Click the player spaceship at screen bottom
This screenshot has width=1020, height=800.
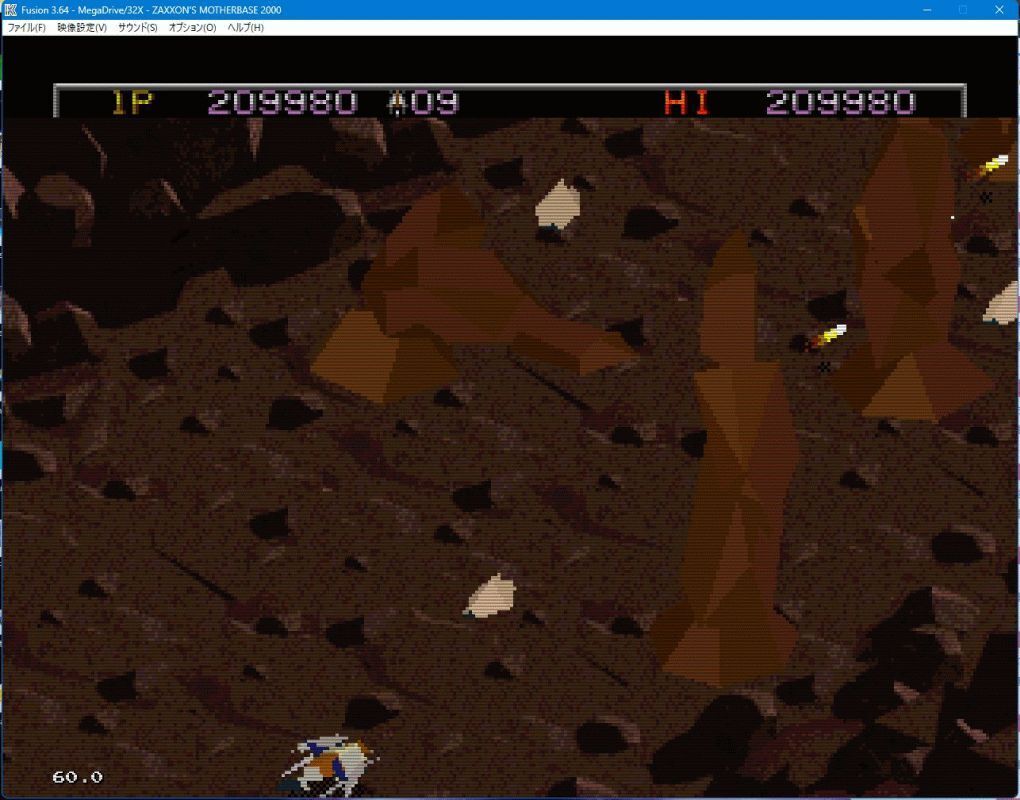pyautogui.click(x=330, y=765)
